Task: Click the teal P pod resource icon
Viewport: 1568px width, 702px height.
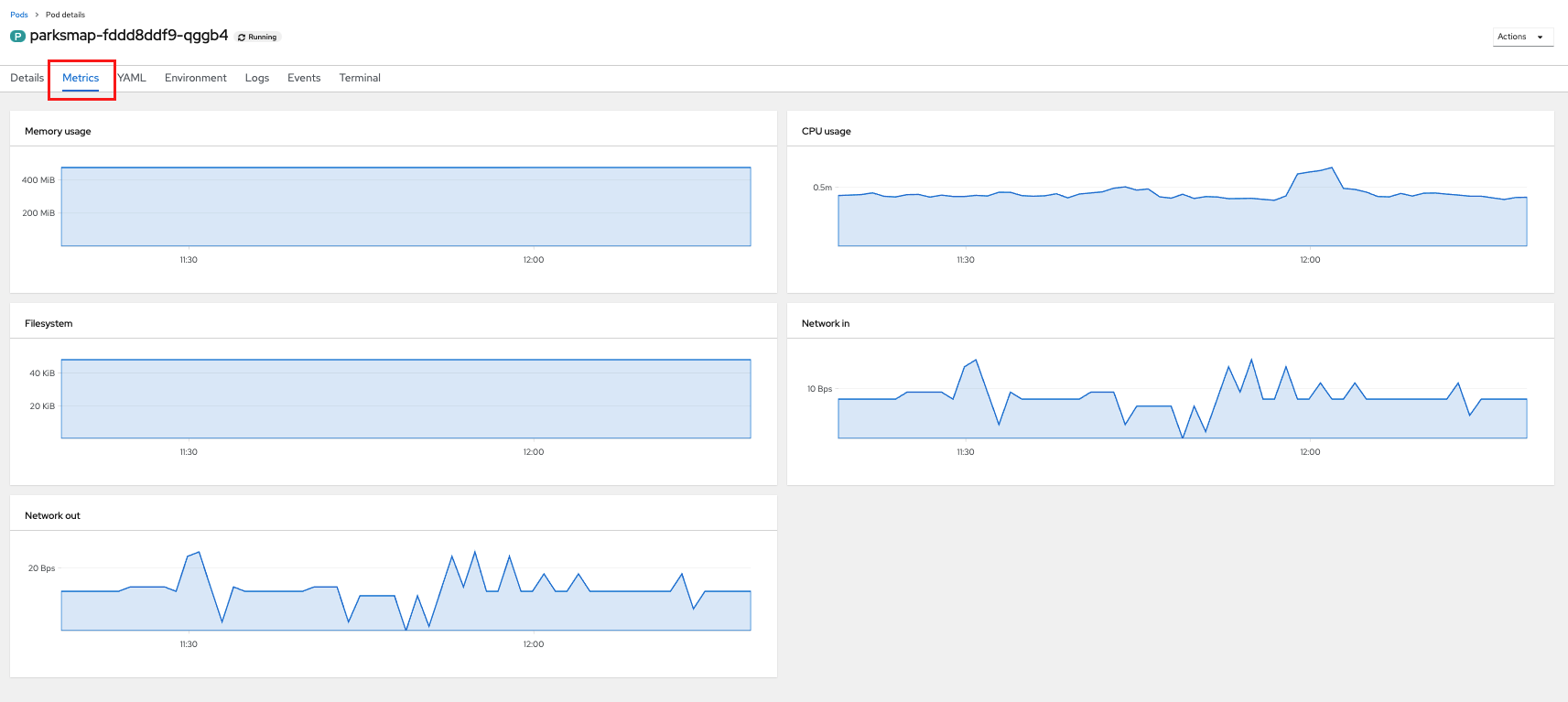Action: pyautogui.click(x=17, y=37)
